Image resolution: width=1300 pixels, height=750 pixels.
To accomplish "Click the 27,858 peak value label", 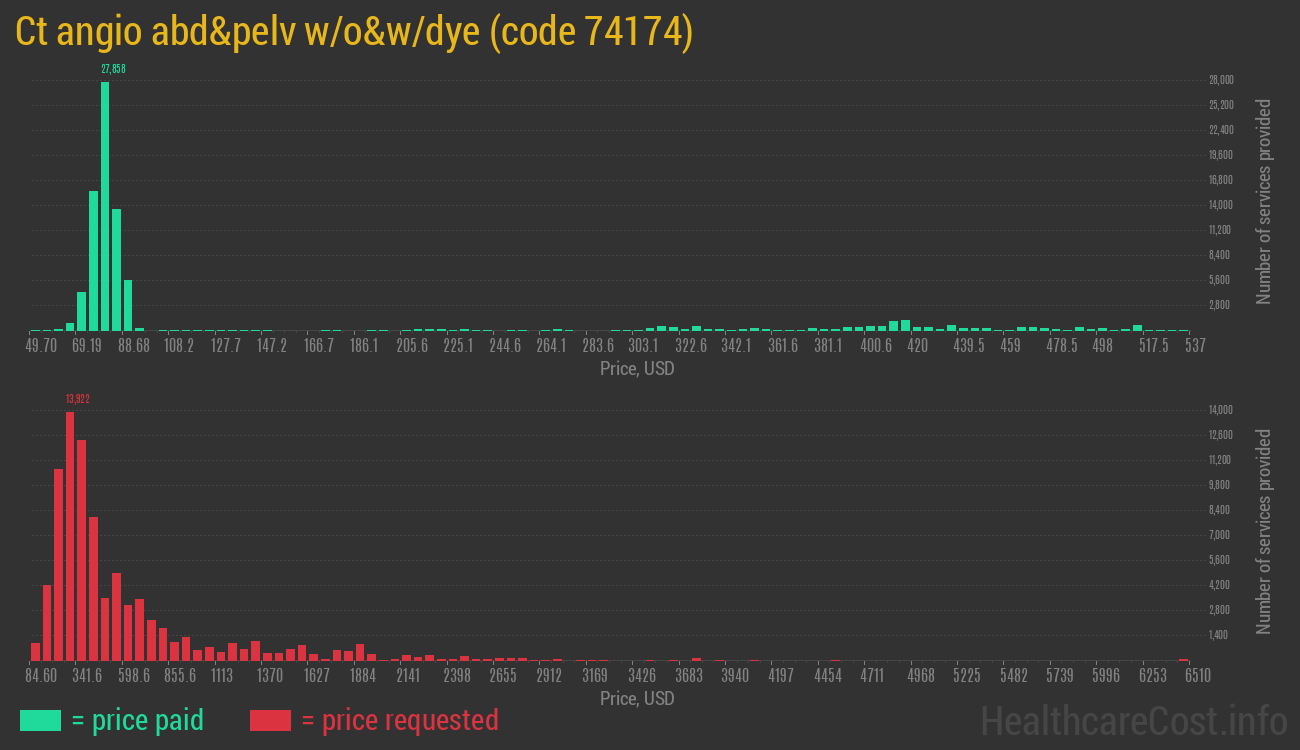I will (113, 69).
